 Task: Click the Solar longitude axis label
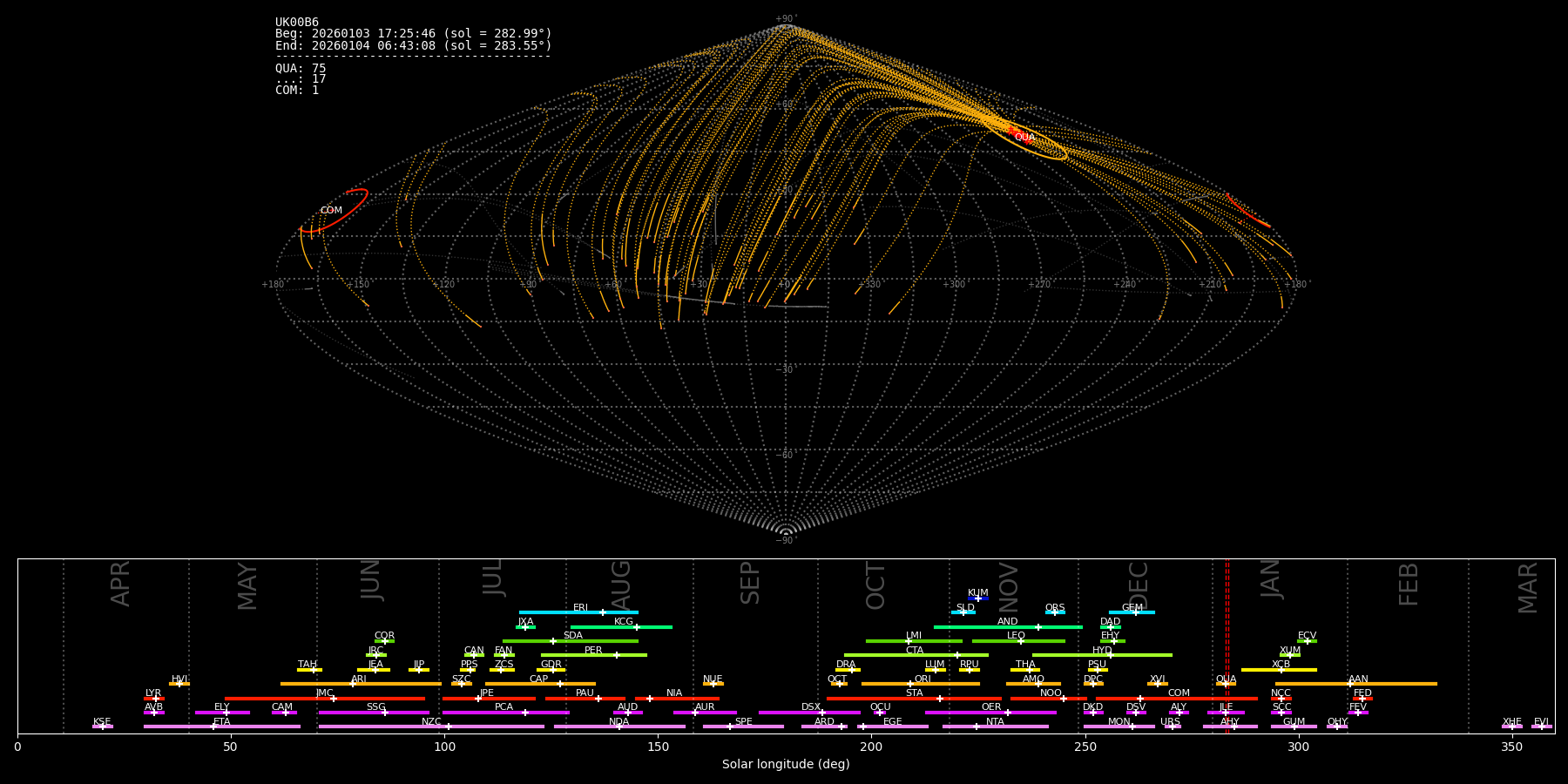[786, 765]
